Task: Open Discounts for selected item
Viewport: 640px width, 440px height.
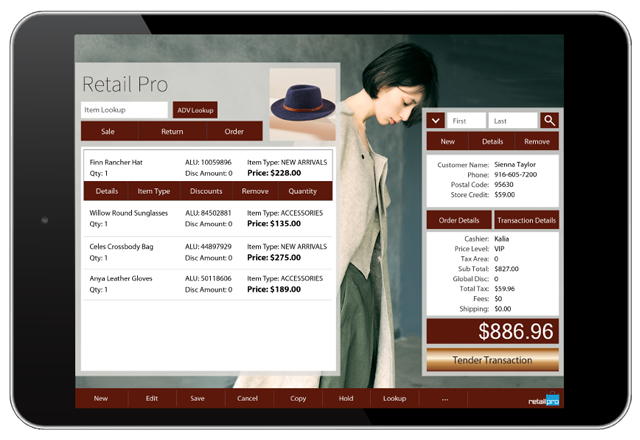Action: click(206, 191)
